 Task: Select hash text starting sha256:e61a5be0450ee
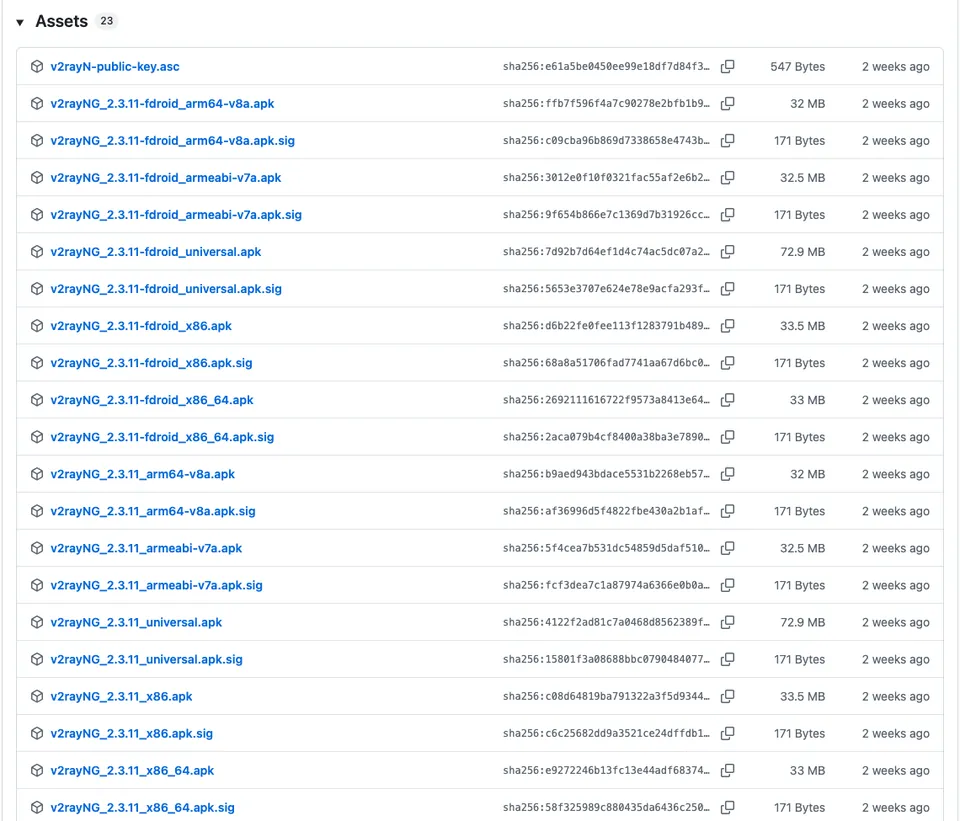606,66
